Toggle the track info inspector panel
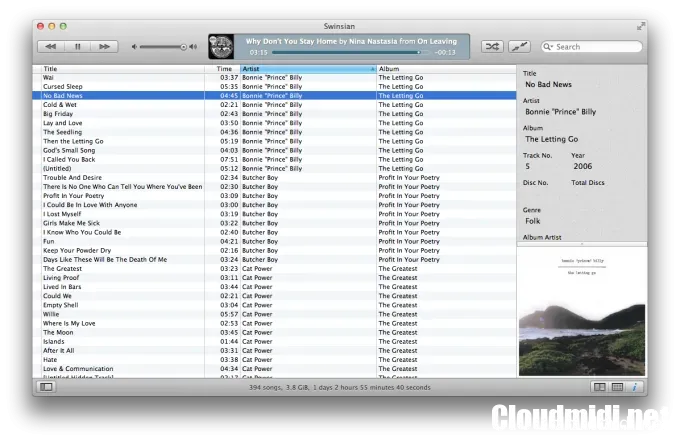680x441 pixels. coord(635,387)
